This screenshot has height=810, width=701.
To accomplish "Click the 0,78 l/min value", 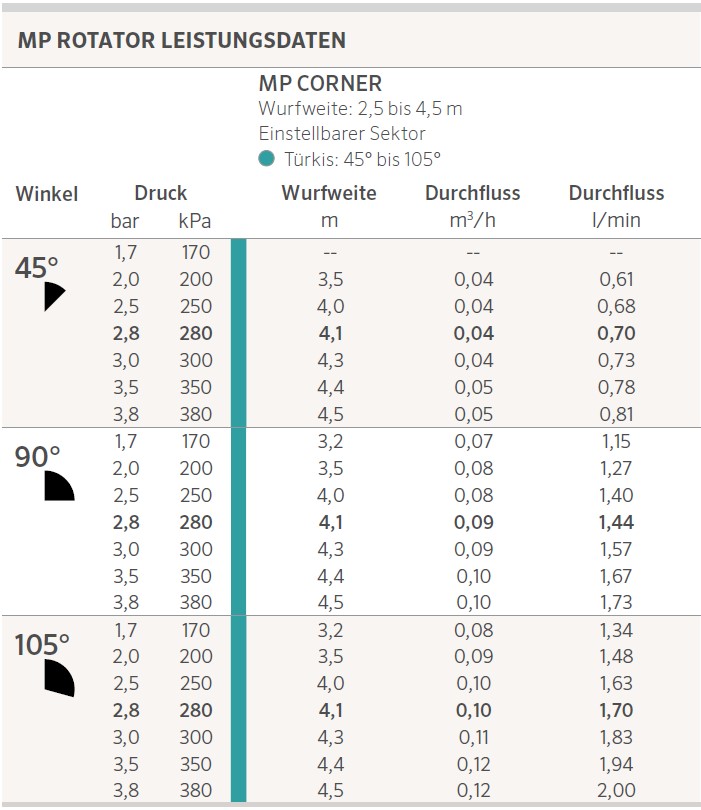I will [616, 387].
